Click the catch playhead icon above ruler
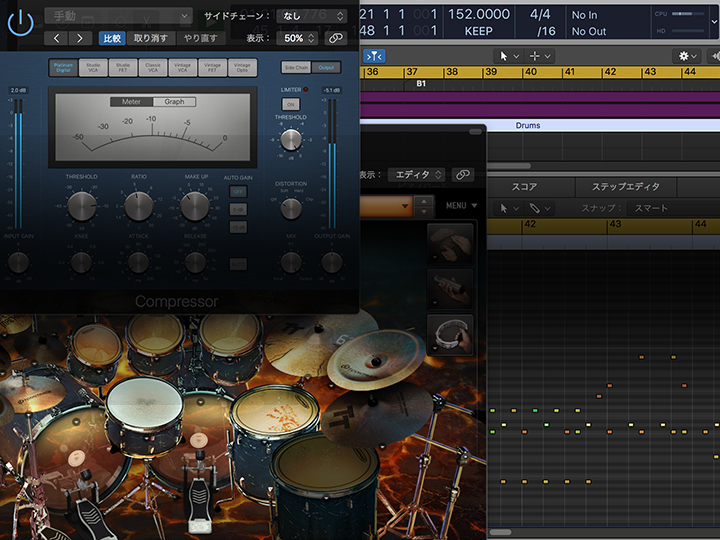This screenshot has width=720, height=540. coord(374,57)
